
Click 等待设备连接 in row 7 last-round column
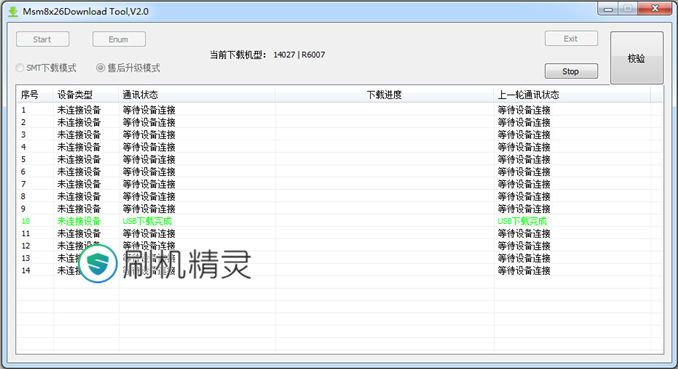pos(524,184)
